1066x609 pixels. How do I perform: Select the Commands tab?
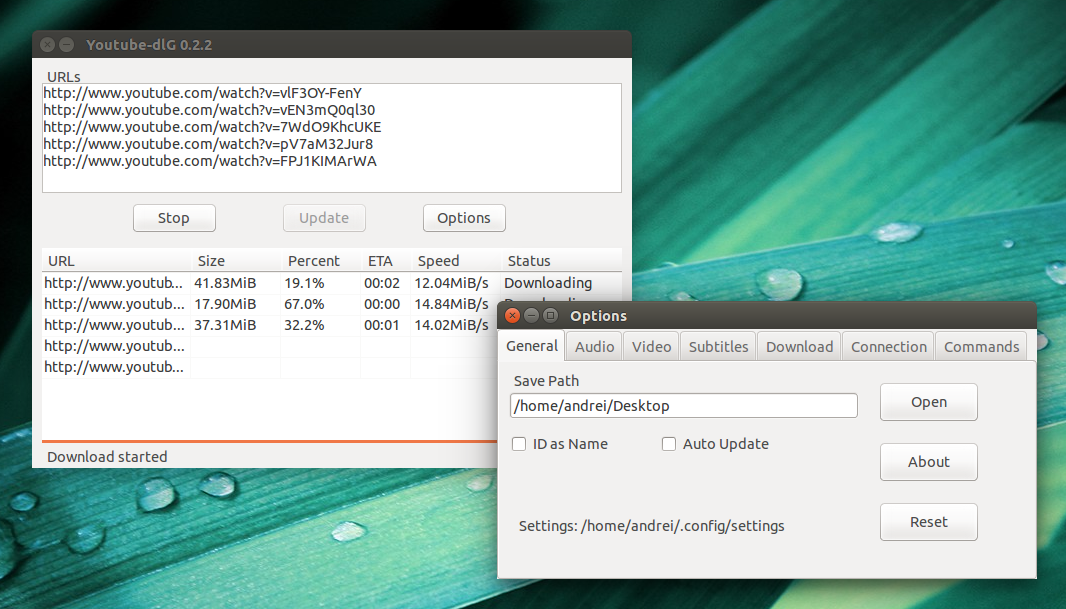(x=981, y=347)
